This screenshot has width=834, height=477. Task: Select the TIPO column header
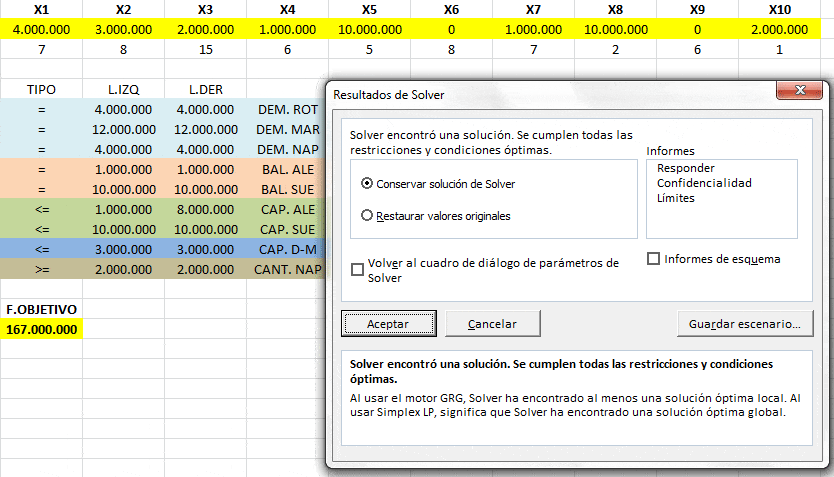pyautogui.click(x=41, y=89)
